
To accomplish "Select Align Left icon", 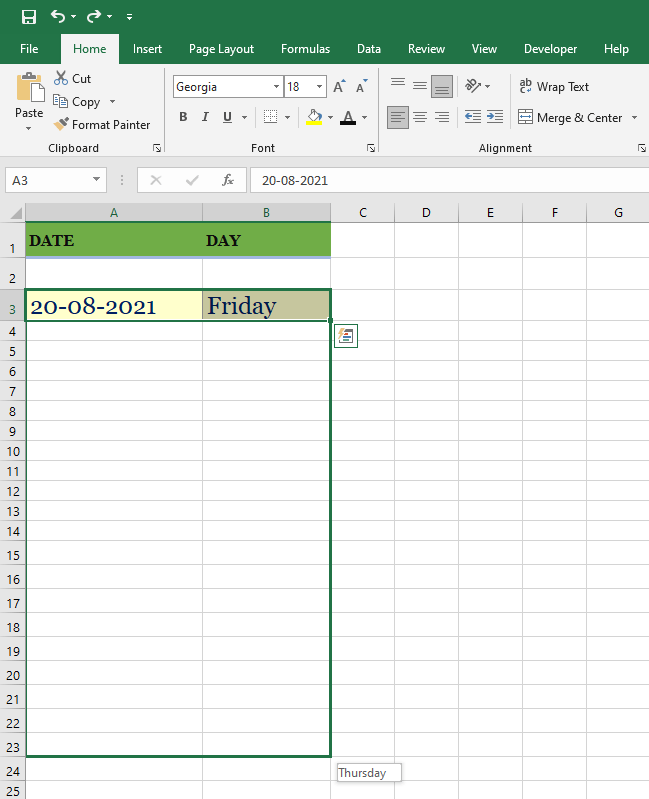I will point(398,118).
